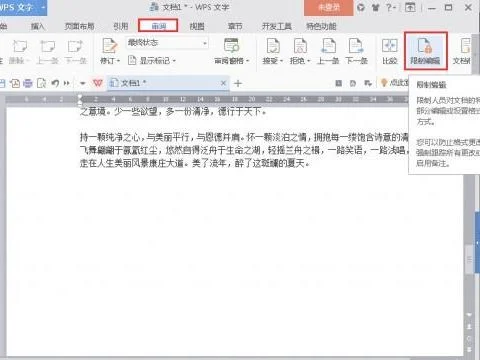Click the circular sync icon in title bar

pos(361,7)
